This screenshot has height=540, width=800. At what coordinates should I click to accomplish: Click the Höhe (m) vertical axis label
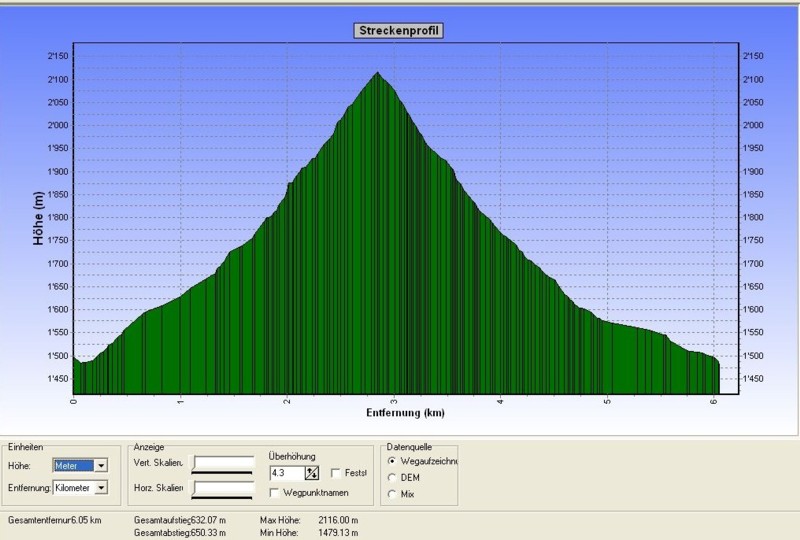pyautogui.click(x=39, y=219)
